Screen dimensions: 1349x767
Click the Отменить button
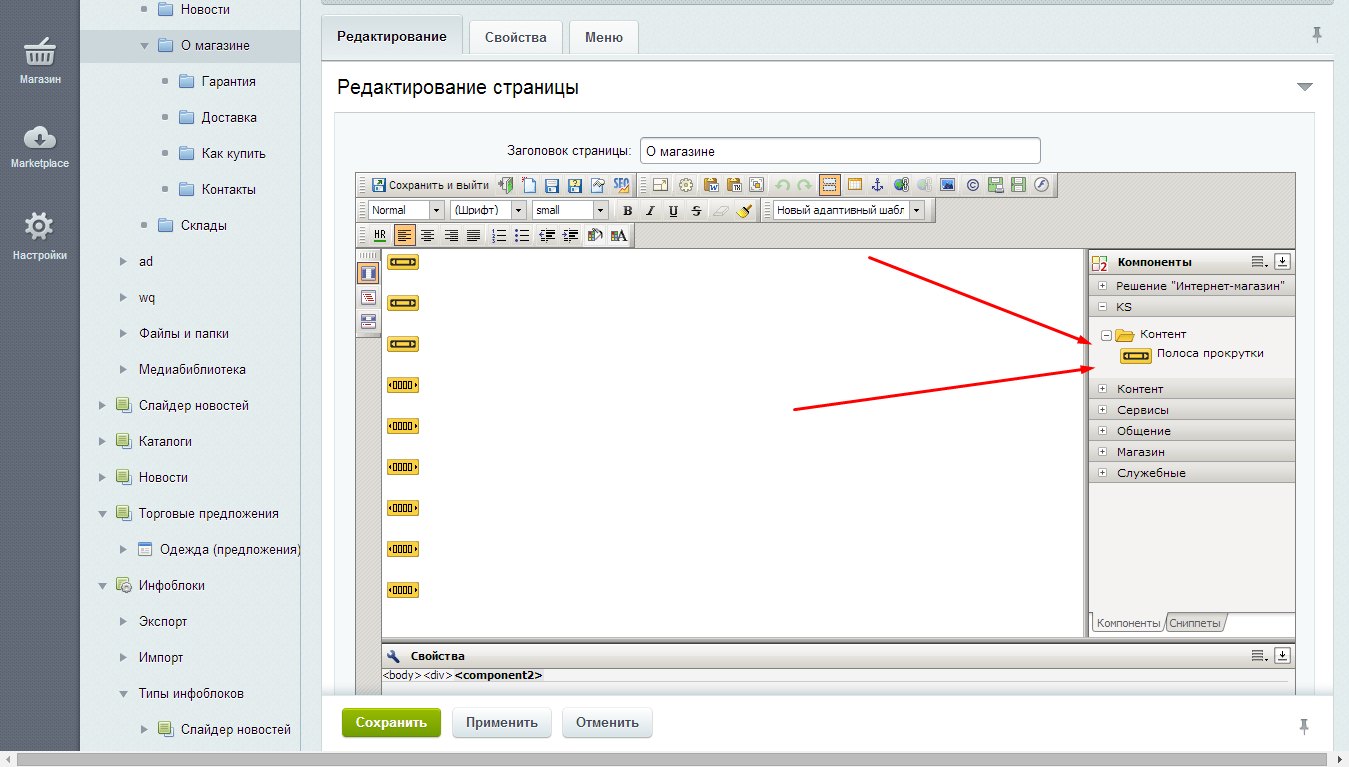[607, 722]
